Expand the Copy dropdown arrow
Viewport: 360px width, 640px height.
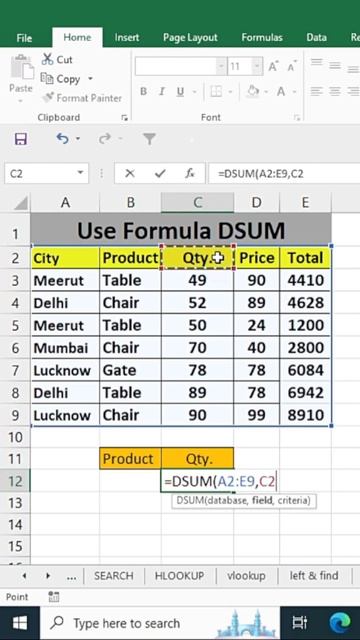pos(90,79)
